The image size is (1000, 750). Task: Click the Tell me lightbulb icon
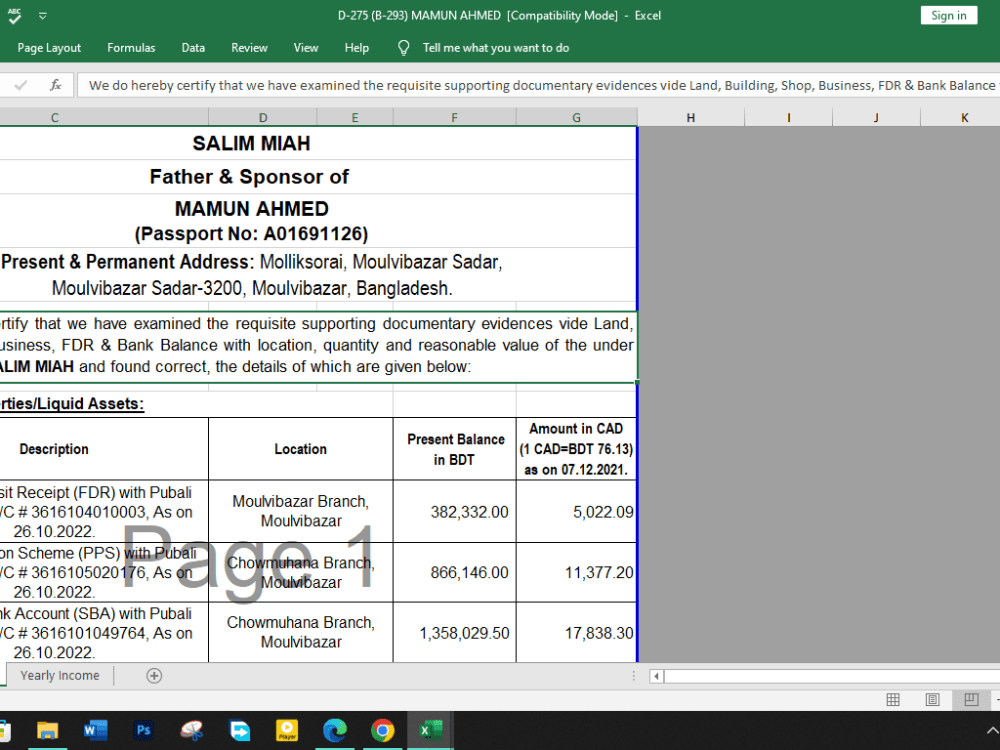click(403, 48)
